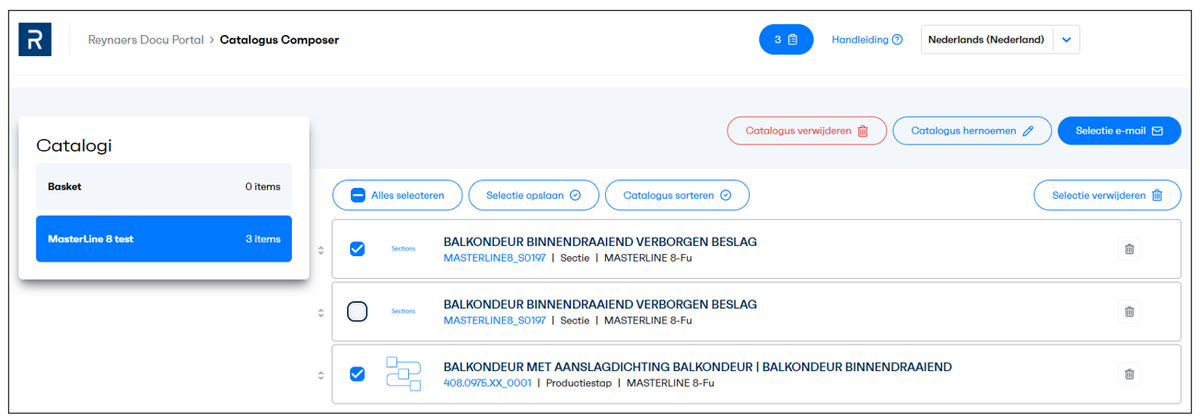
Task: Delete the BALKONDEUR MET AANSLAGDICHTING row via its trash icon
Action: click(1129, 374)
